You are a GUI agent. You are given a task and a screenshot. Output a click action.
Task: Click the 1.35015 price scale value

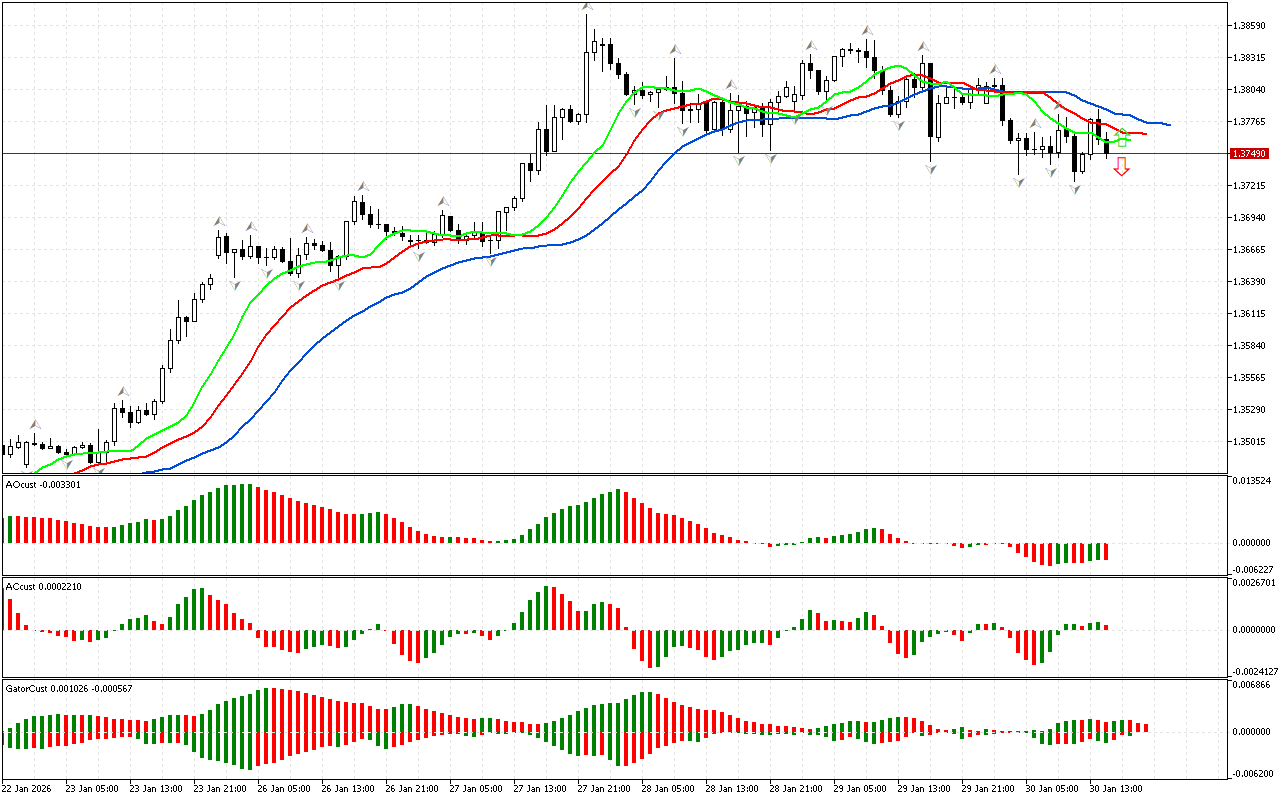(x=1251, y=441)
